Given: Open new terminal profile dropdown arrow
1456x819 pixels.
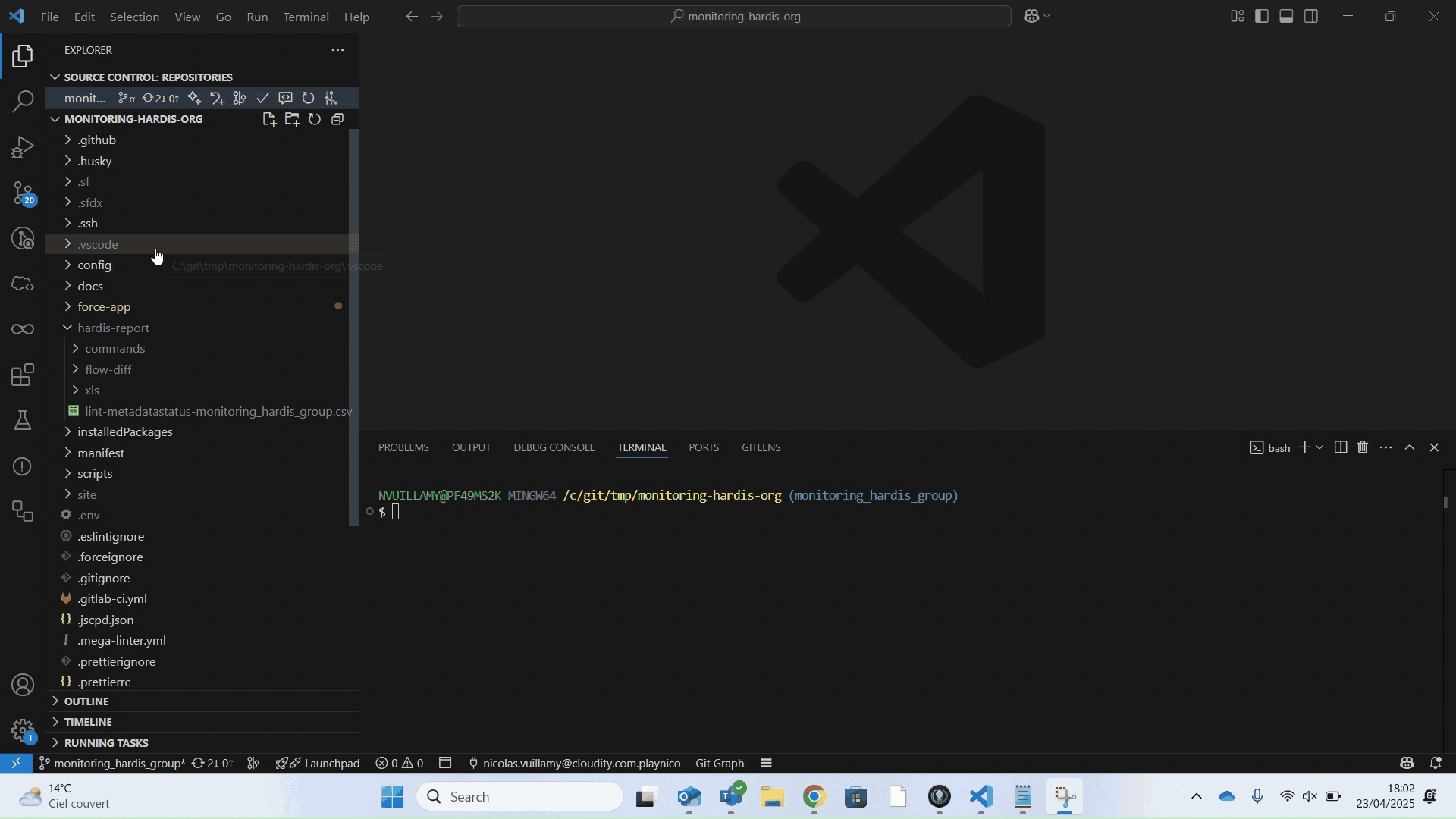Looking at the screenshot, I should point(1319,447).
